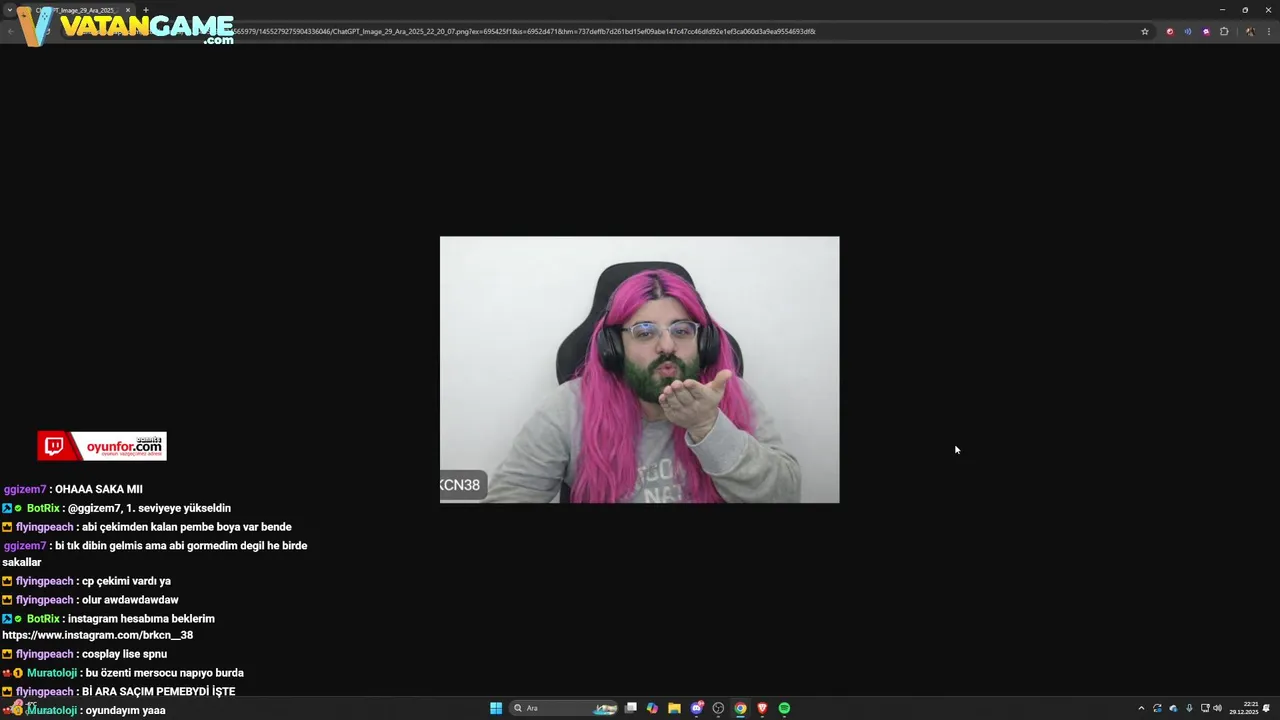
Task: Select the ChatGPT_Image_29_Ara_2025 tab
Action: point(77,10)
